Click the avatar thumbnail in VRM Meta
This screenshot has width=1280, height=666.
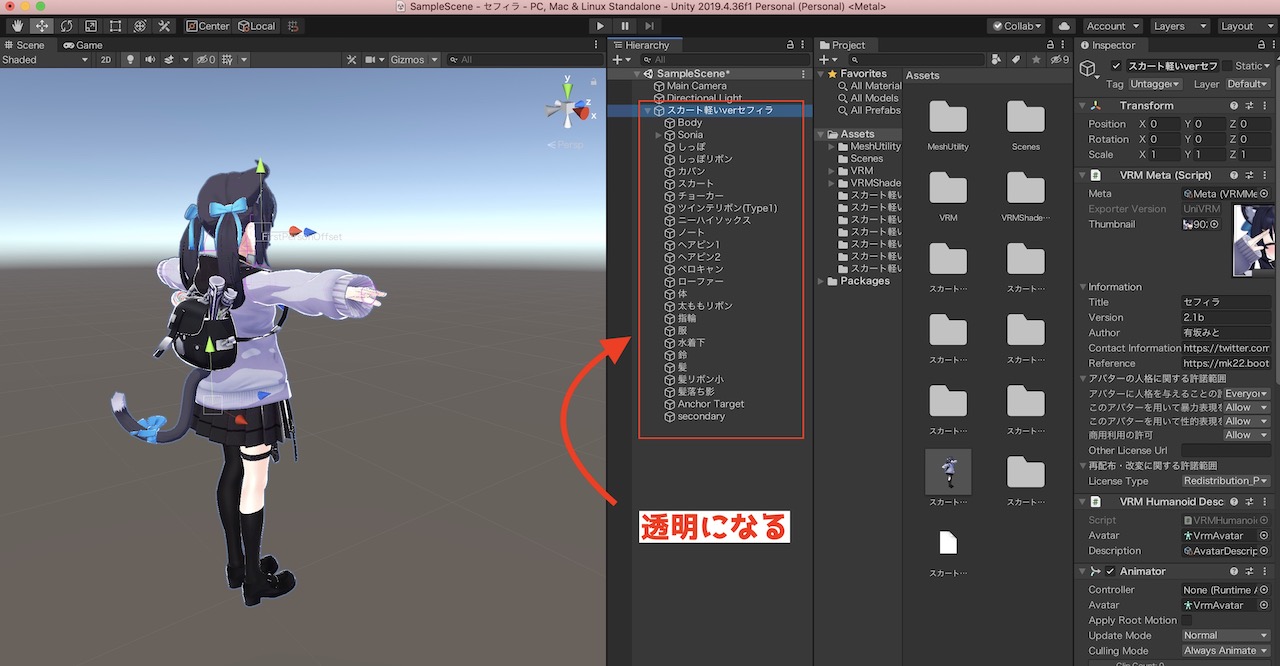click(1254, 238)
